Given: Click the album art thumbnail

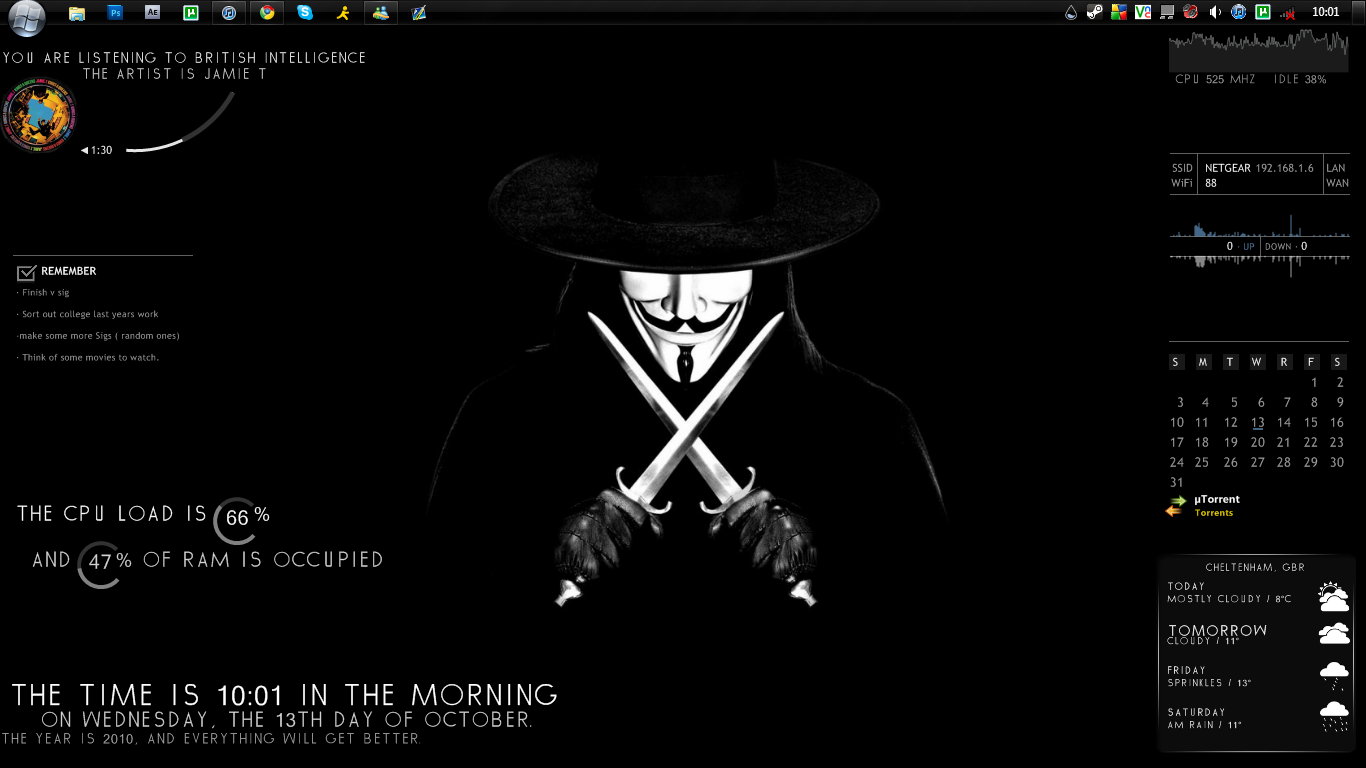Looking at the screenshot, I should 39,114.
